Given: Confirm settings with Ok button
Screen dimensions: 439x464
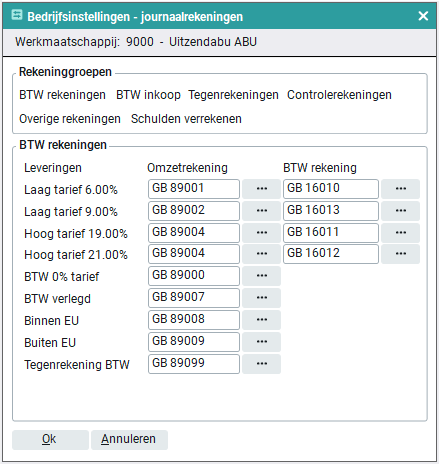Looking at the screenshot, I should coord(50,440).
